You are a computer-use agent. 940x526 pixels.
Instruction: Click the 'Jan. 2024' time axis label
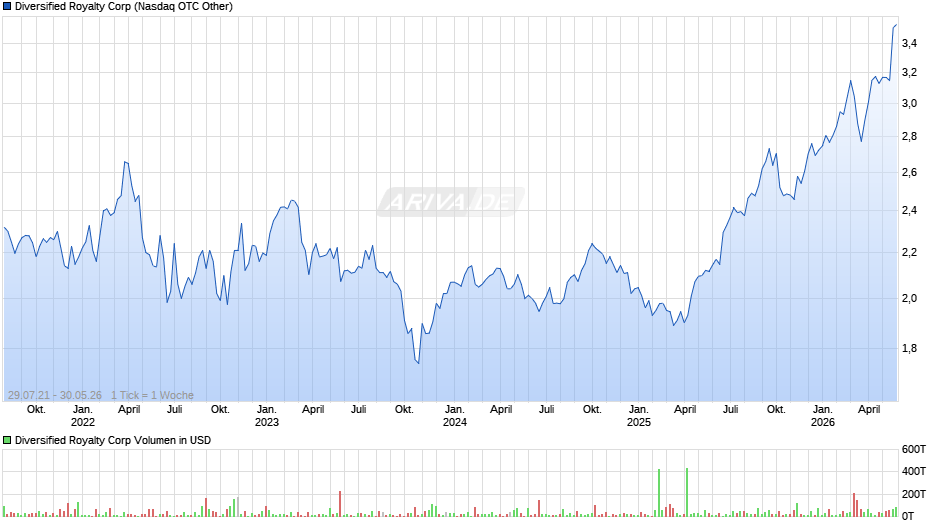click(x=454, y=416)
